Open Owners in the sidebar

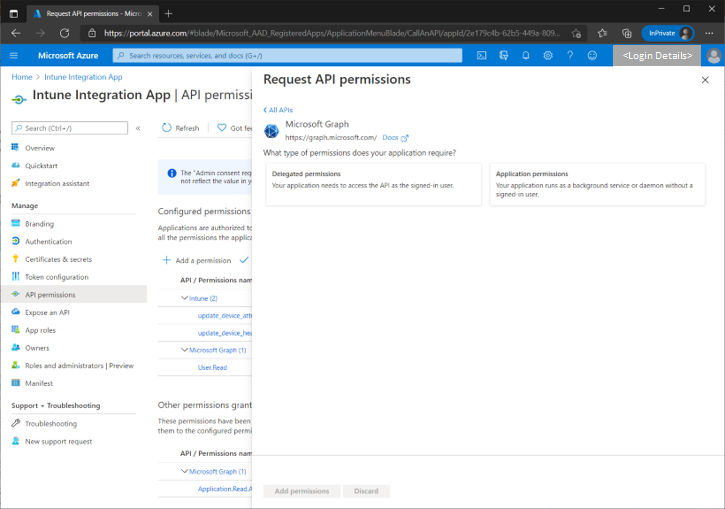(37, 348)
